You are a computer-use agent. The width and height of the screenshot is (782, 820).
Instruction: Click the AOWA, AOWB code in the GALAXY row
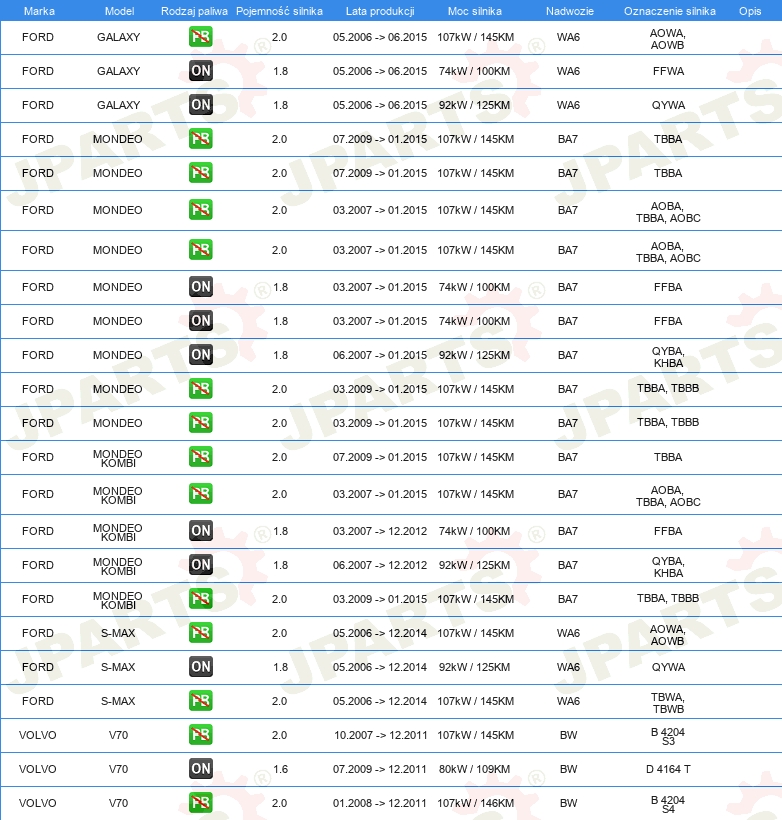667,39
